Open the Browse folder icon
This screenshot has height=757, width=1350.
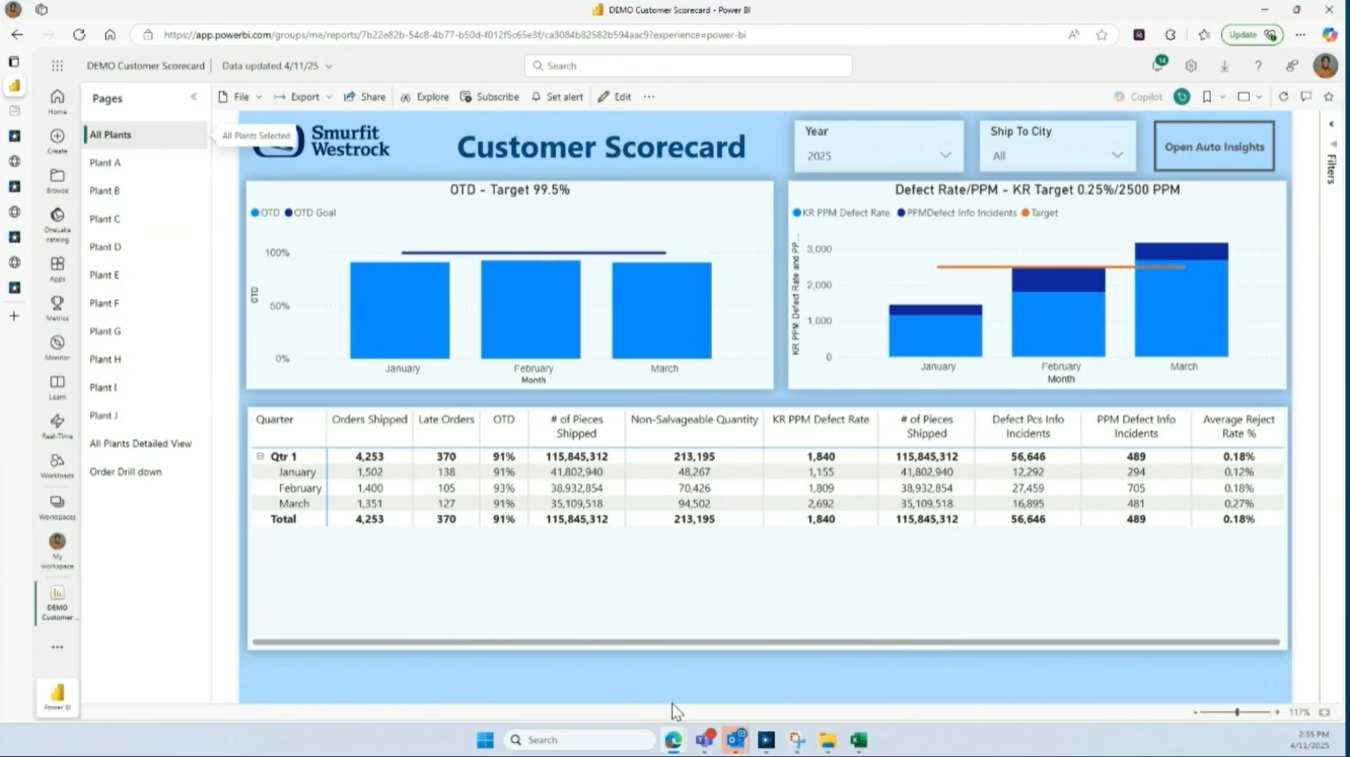(x=57, y=180)
